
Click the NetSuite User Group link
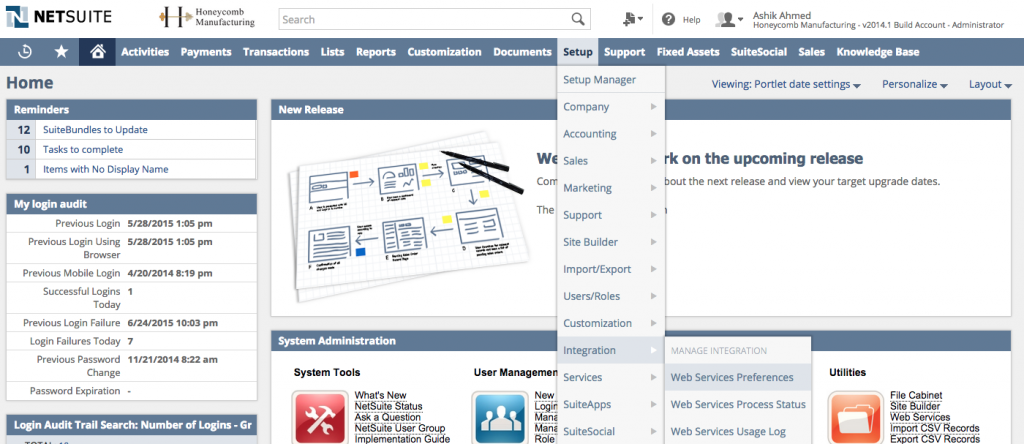(x=400, y=428)
